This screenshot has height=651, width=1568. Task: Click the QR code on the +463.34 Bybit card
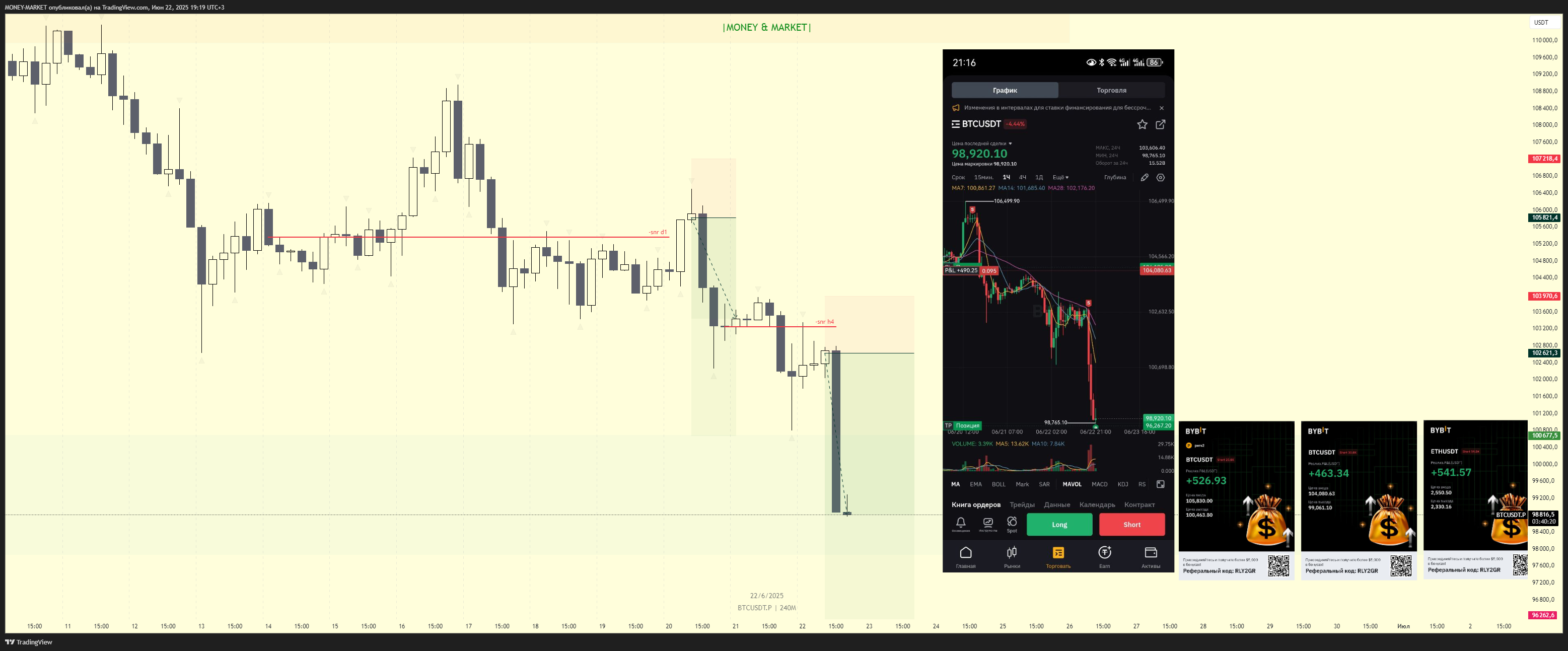tap(1401, 565)
